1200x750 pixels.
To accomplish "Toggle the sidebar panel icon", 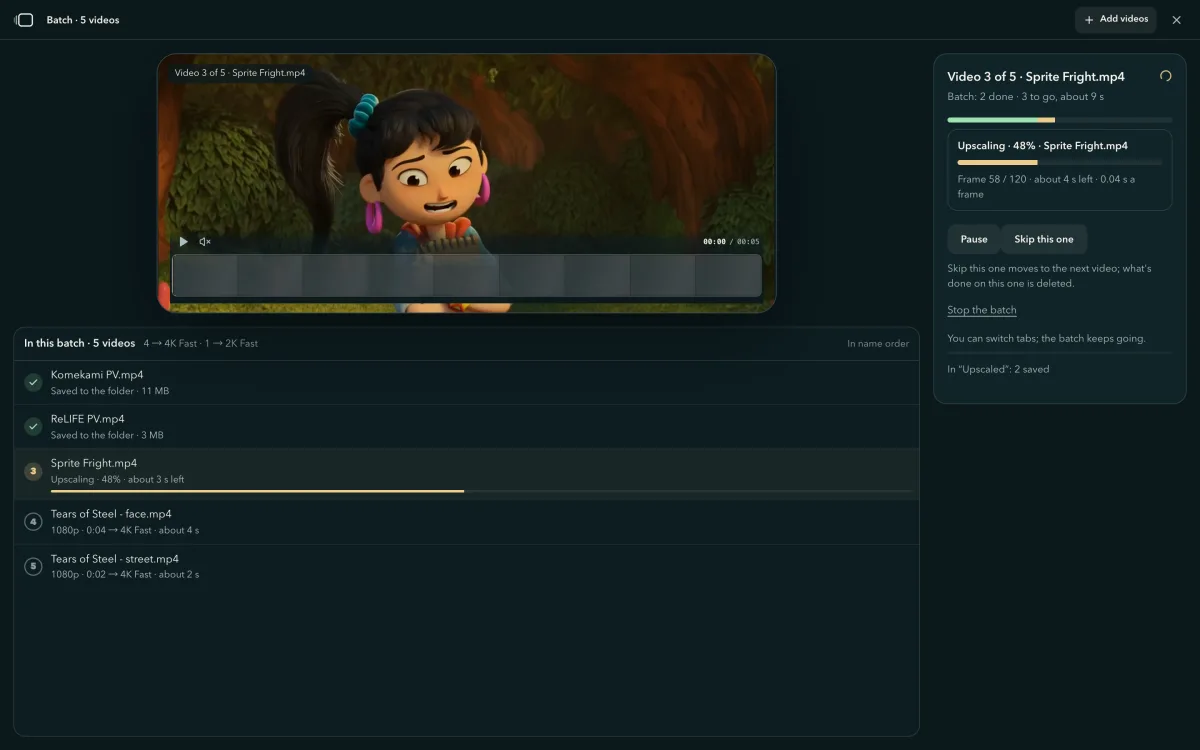I will coord(24,20).
